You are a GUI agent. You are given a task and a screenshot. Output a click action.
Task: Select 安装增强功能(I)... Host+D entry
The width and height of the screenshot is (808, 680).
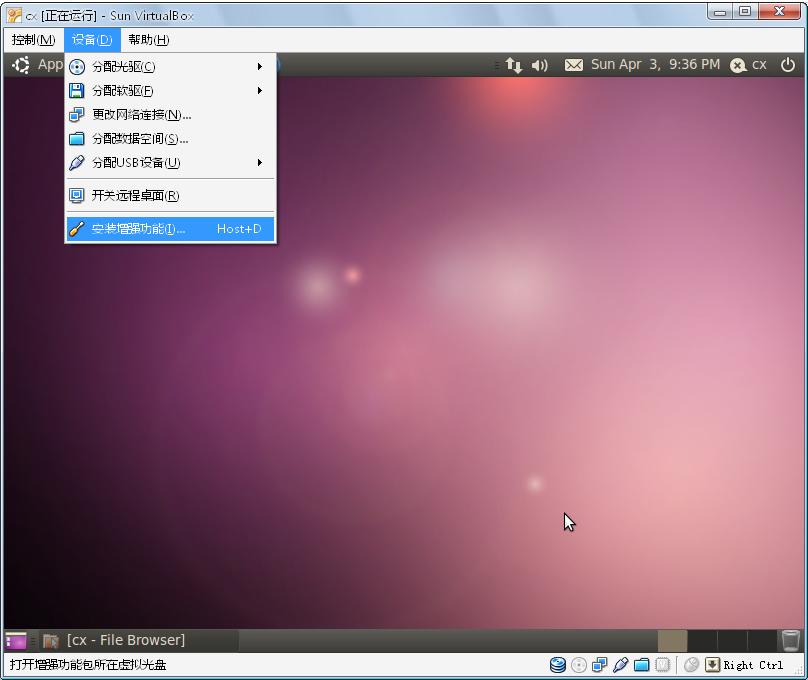tap(170, 229)
